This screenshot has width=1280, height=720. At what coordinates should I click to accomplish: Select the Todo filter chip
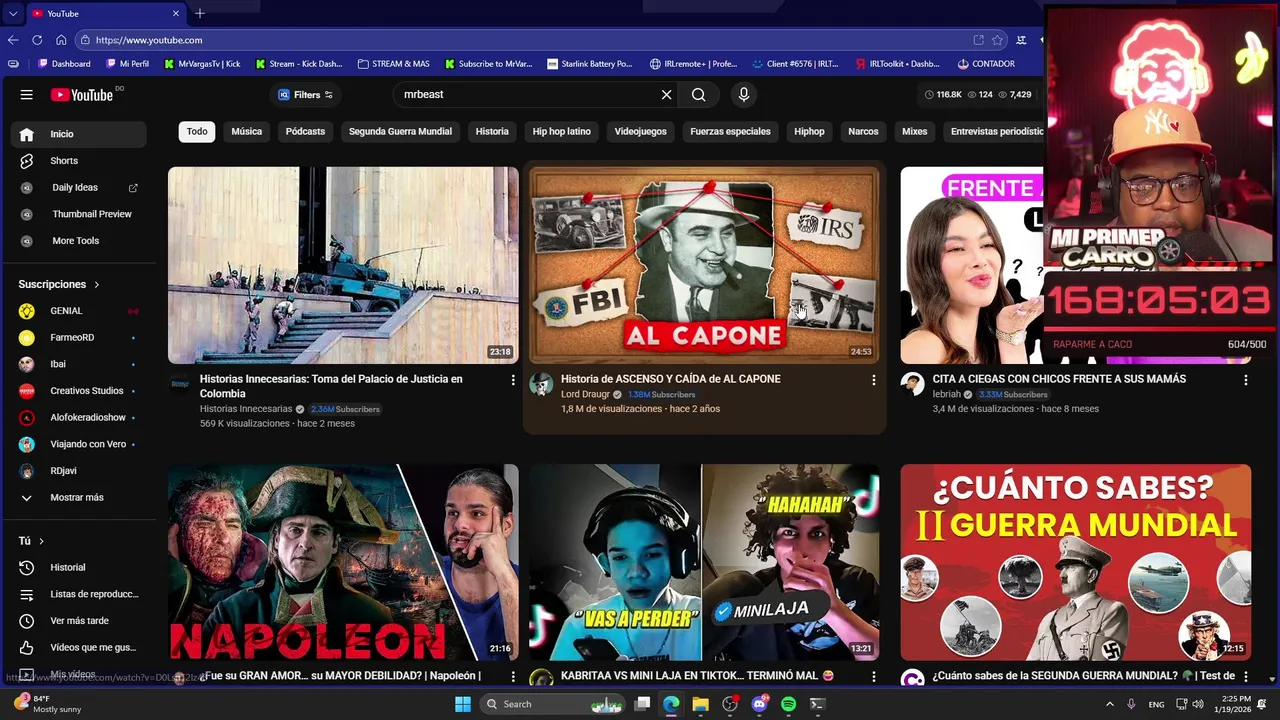pos(197,131)
